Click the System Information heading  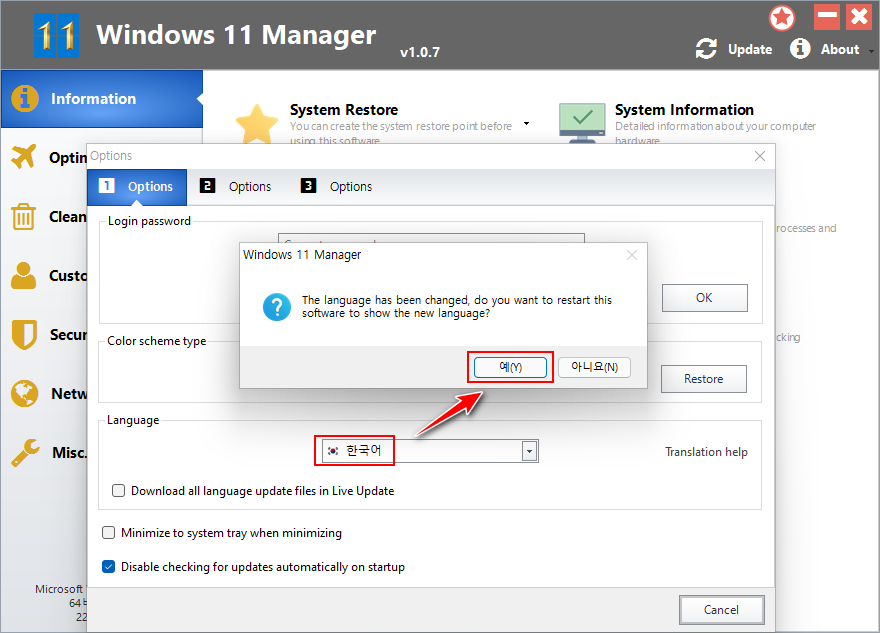pos(684,110)
